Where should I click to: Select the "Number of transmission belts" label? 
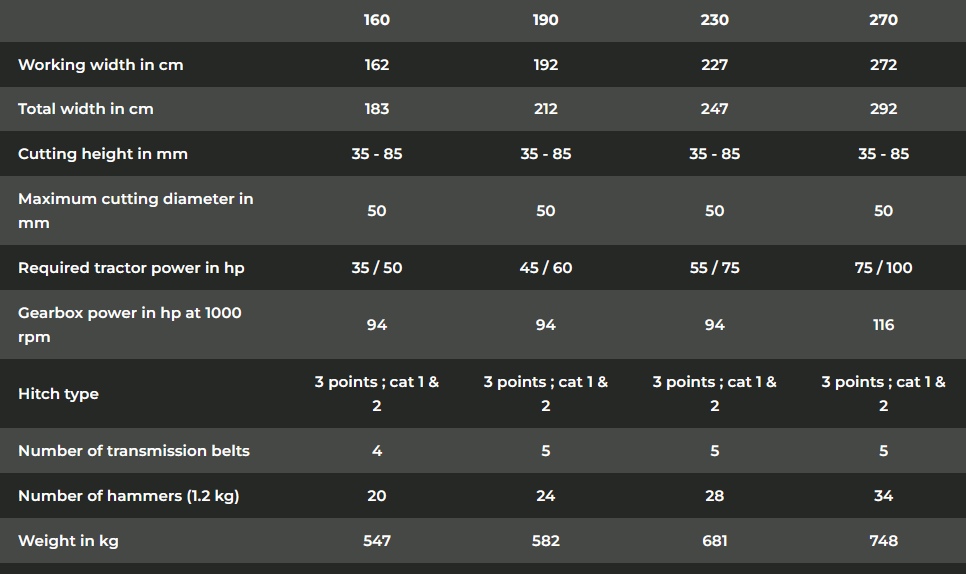(132, 451)
